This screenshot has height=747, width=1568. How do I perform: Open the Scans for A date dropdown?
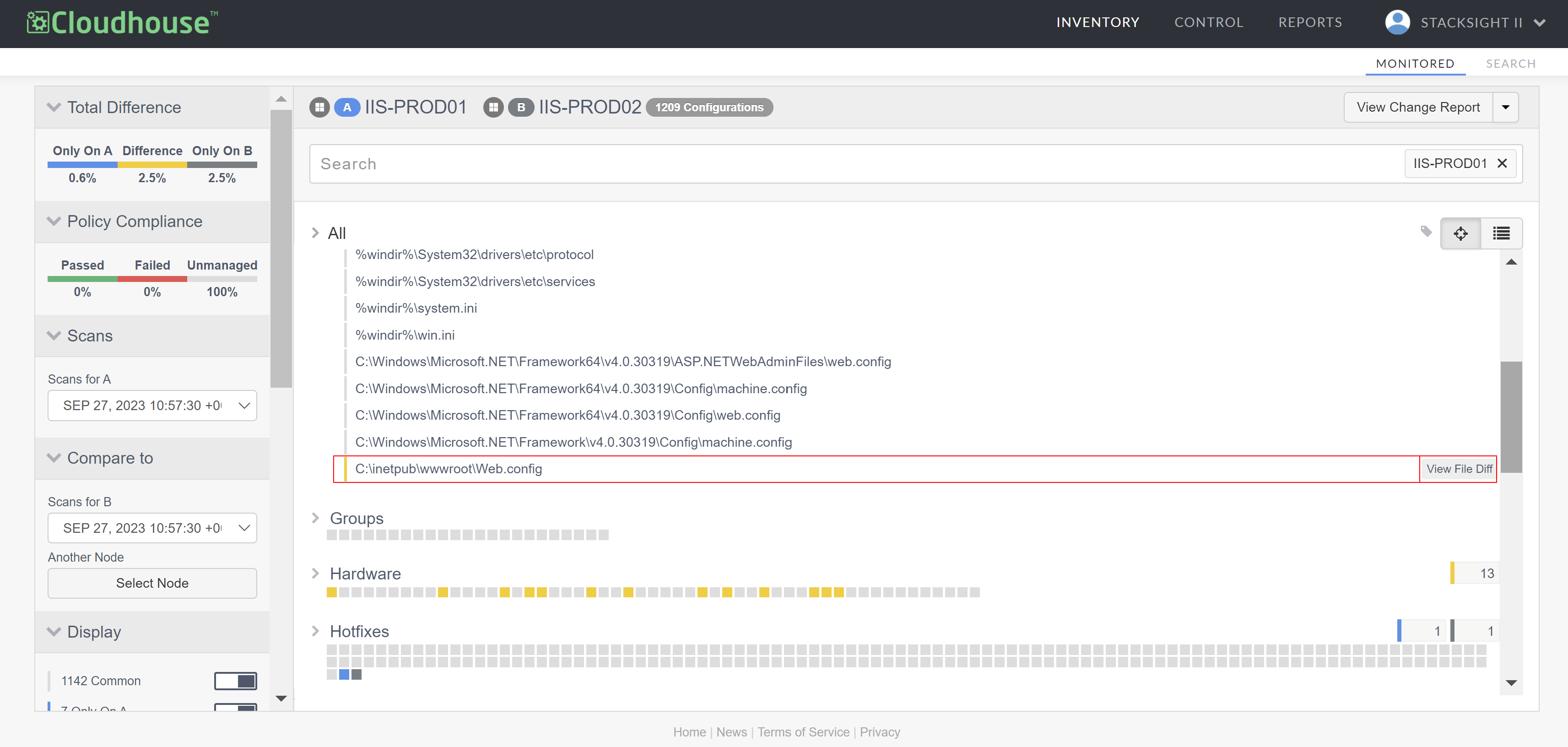152,406
